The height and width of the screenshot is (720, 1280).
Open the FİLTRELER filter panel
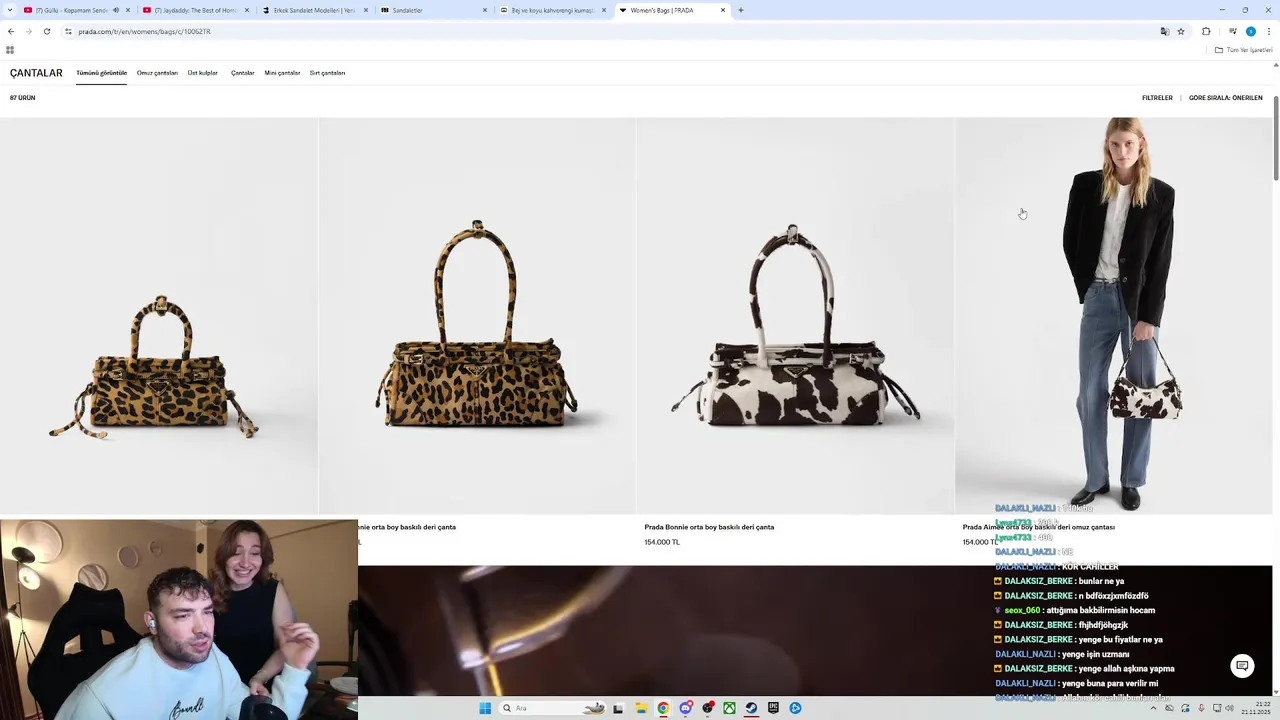[x=1157, y=98]
